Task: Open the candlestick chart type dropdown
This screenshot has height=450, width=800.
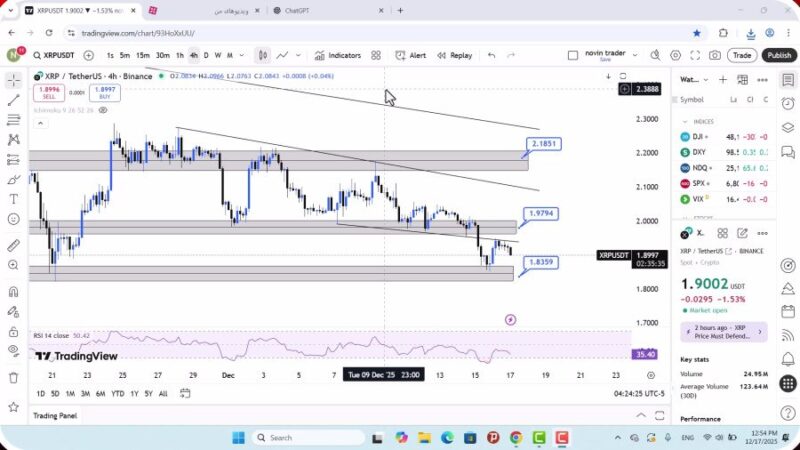Action: click(x=262, y=56)
